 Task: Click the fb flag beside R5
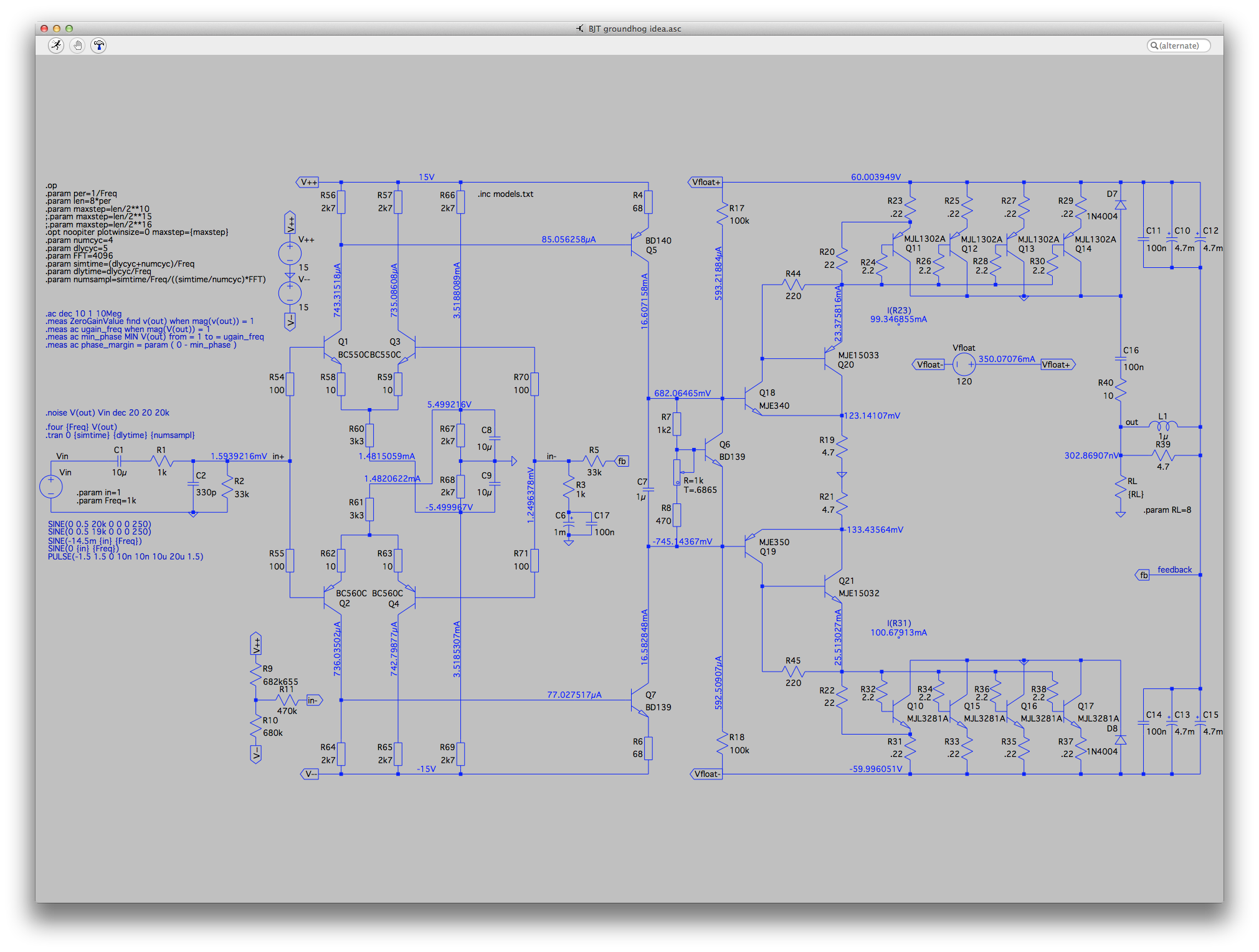(x=622, y=461)
